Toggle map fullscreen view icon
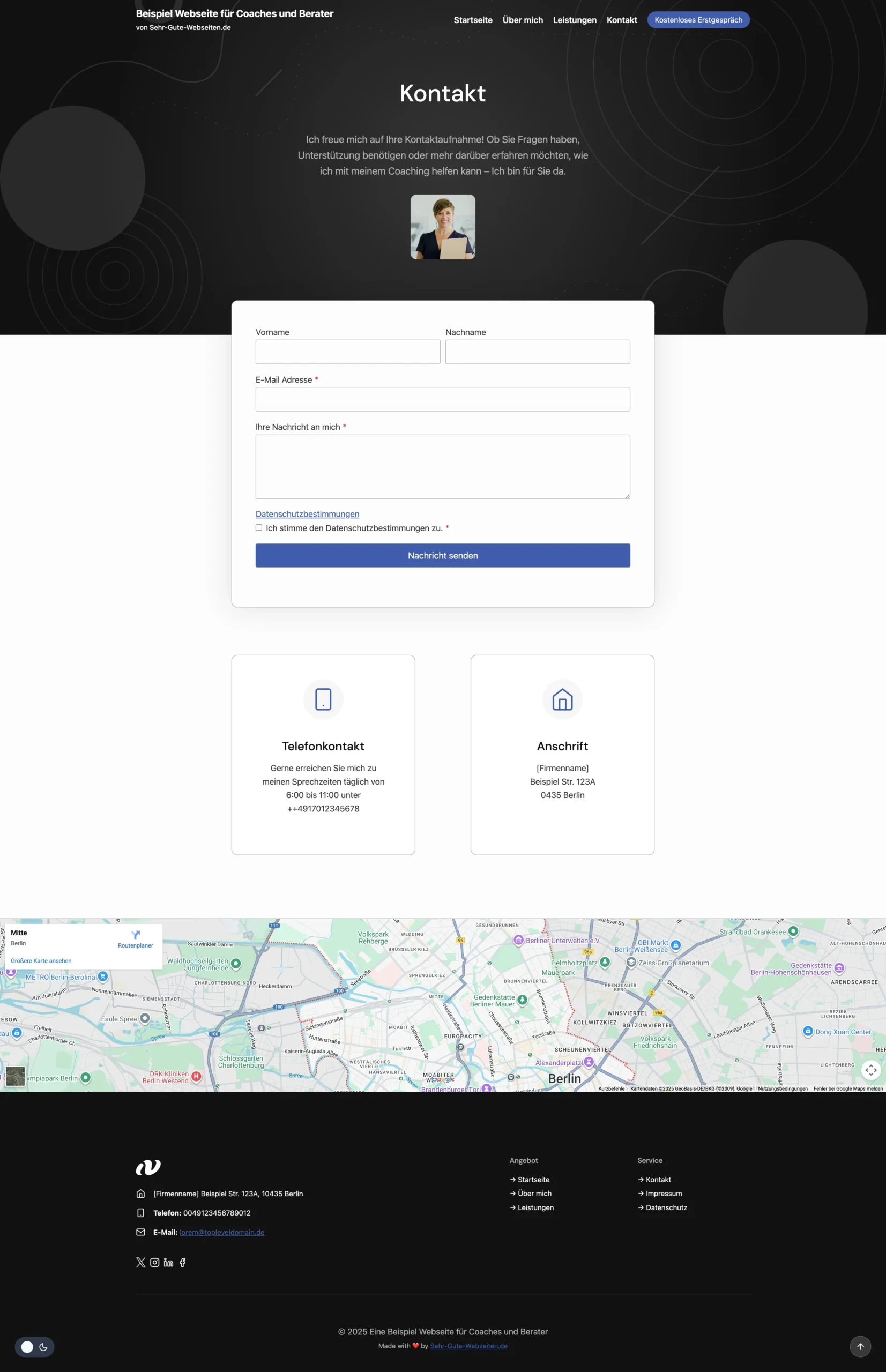Screen dimensions: 886x1372 coord(870,1070)
